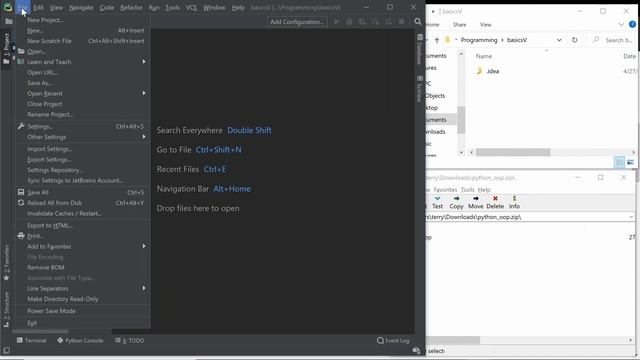The width and height of the screenshot is (640, 360).
Task: Open the Event Log
Action: [393, 340]
